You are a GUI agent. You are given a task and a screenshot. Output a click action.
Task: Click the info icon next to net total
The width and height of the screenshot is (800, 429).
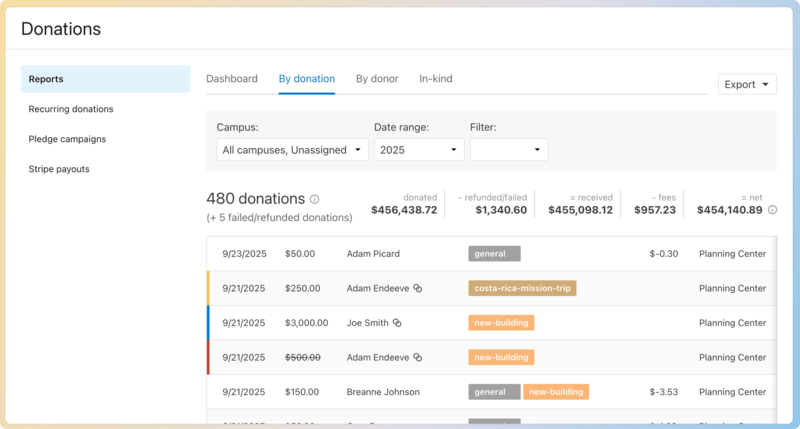pyautogui.click(x=772, y=210)
